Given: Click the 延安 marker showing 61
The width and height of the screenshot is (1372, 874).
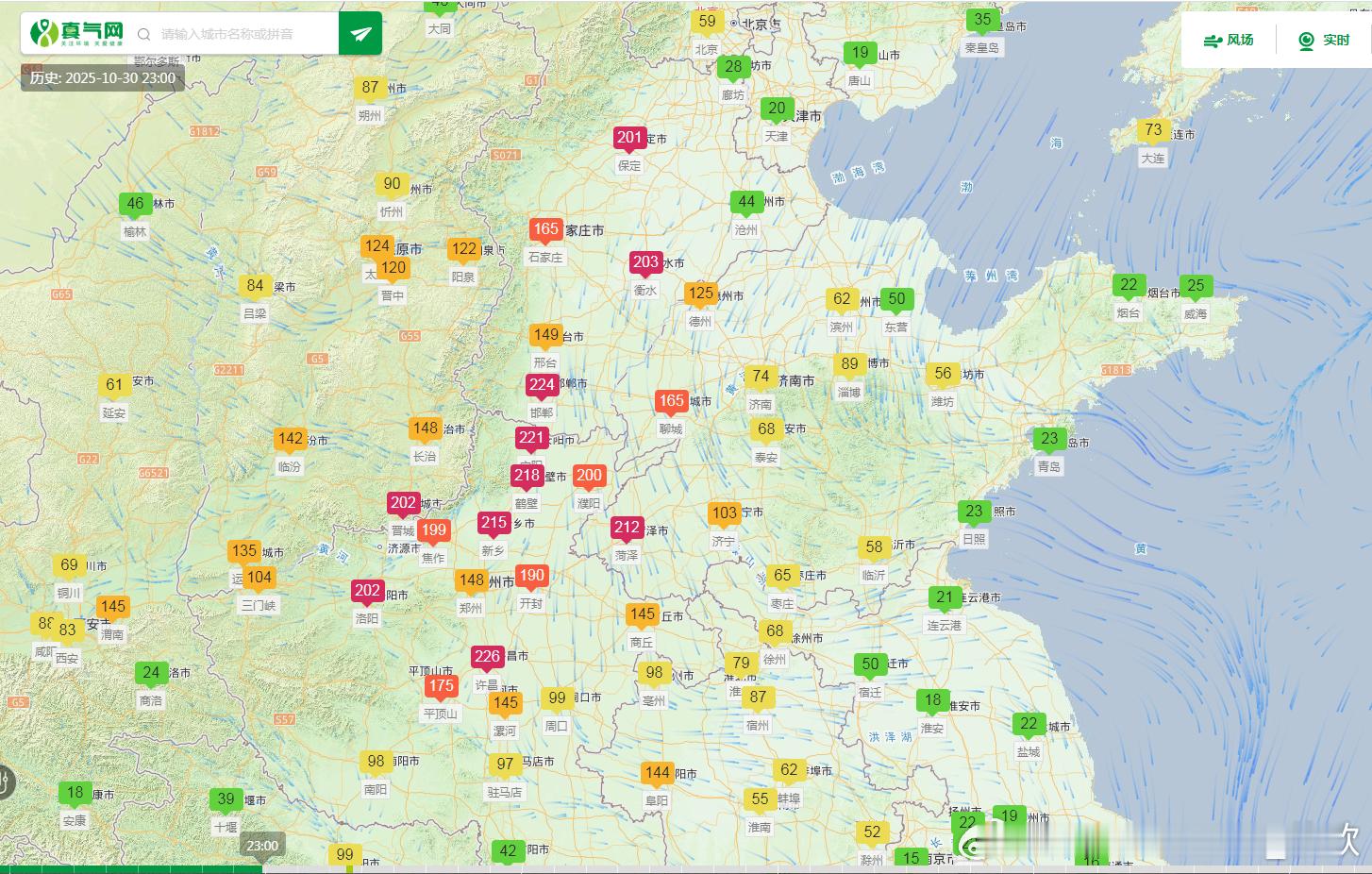Looking at the screenshot, I should (x=114, y=386).
